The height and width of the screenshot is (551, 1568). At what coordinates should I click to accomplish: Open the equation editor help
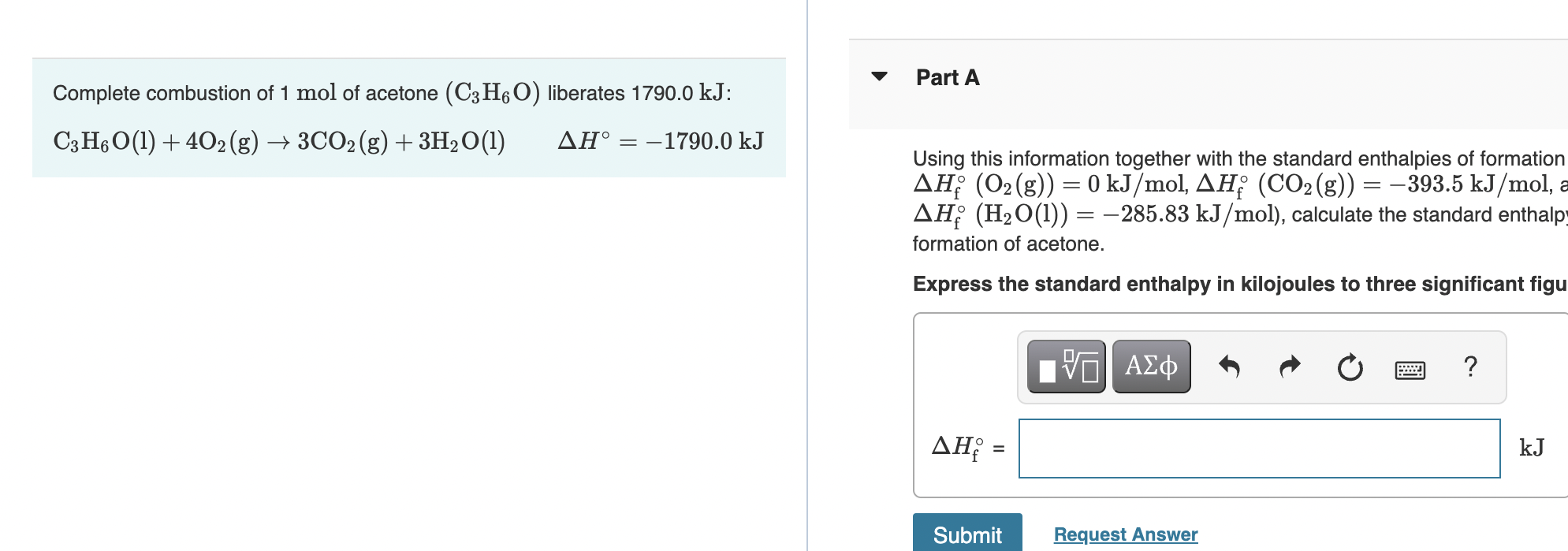pos(1471,365)
